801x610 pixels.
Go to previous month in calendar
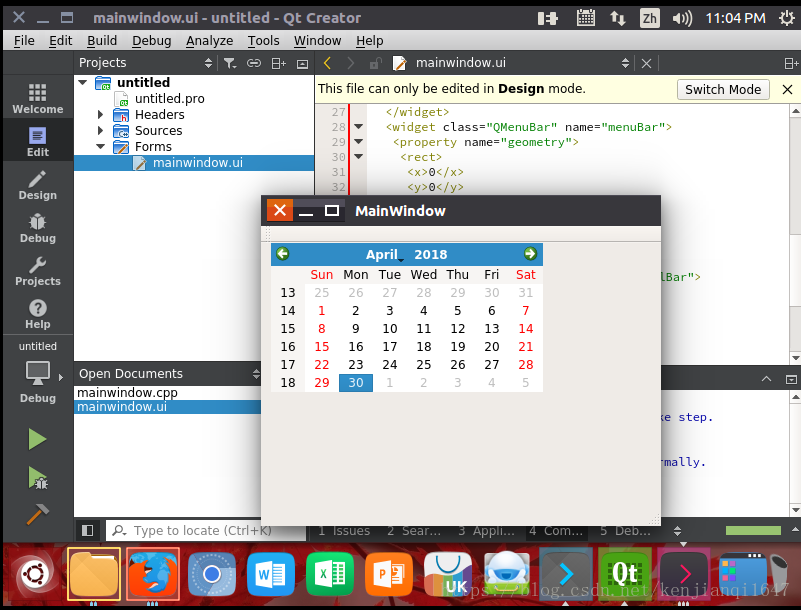tap(282, 253)
